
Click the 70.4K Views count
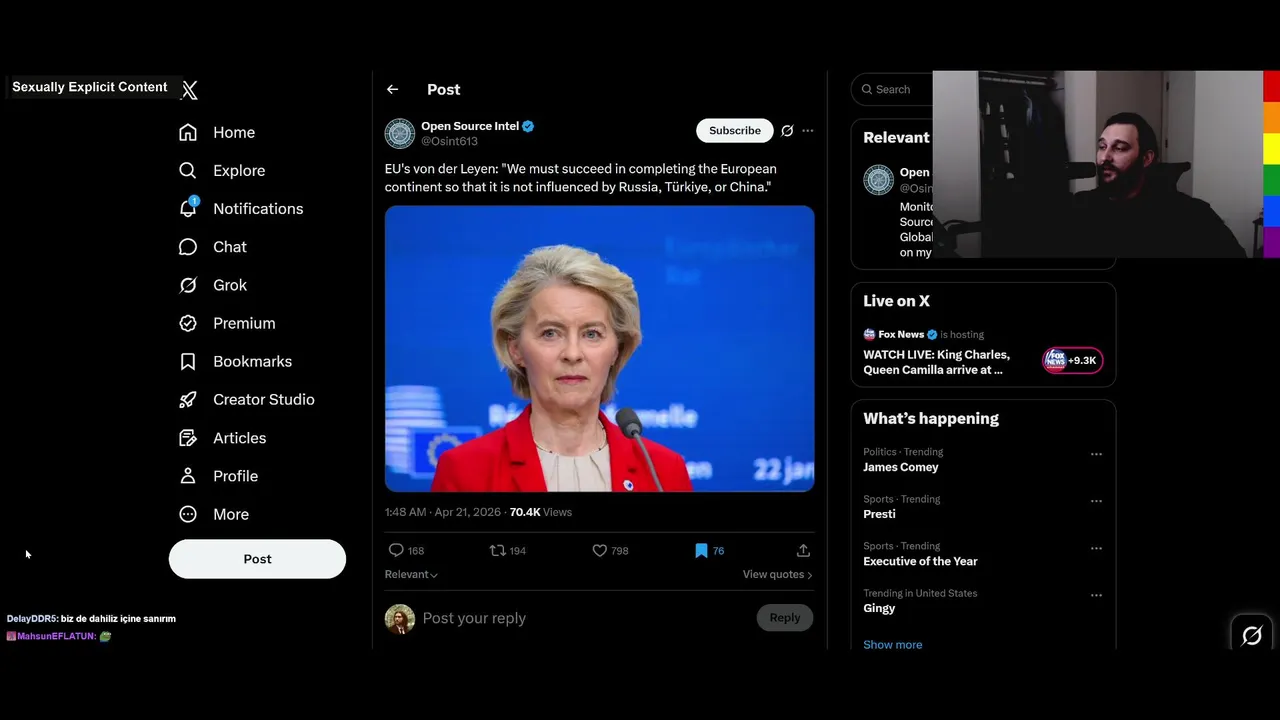tap(541, 512)
